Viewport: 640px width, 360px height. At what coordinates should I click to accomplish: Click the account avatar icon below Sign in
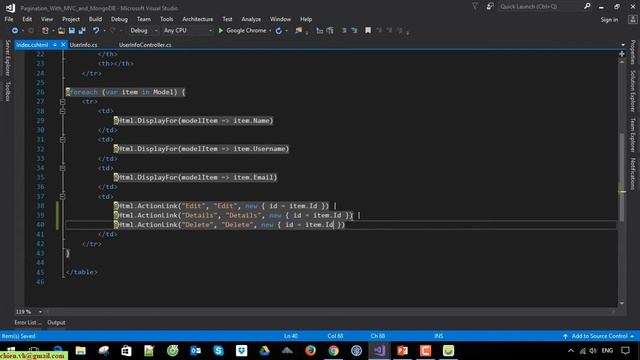coord(633,19)
